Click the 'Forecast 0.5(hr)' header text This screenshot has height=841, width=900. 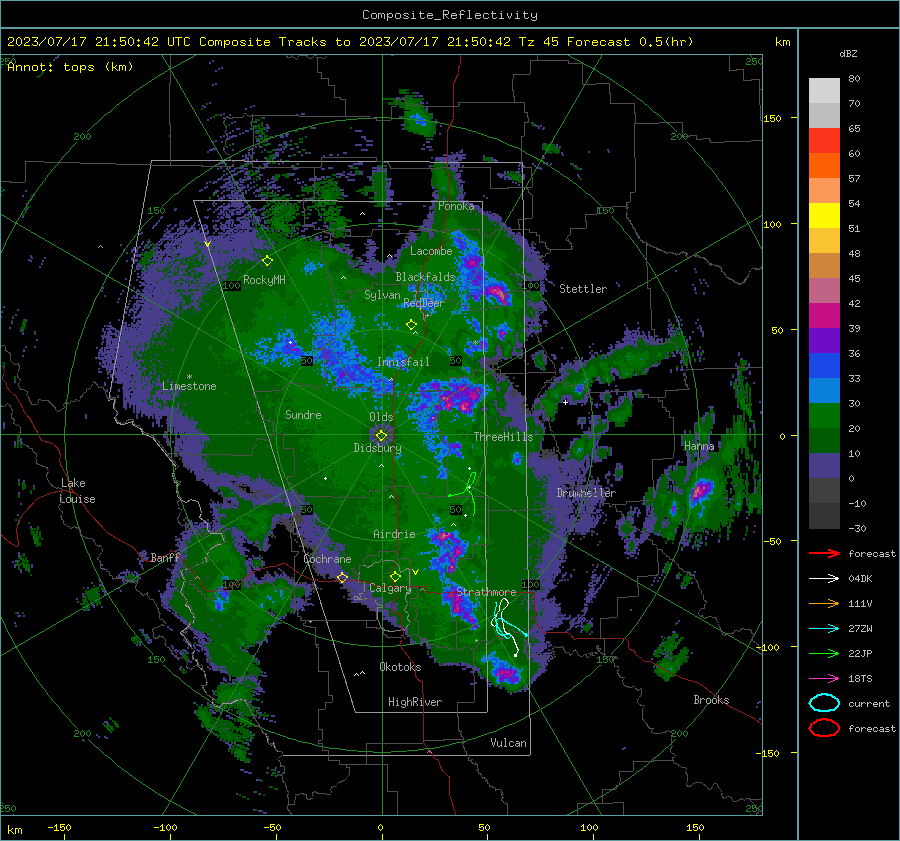pyautogui.click(x=630, y=42)
